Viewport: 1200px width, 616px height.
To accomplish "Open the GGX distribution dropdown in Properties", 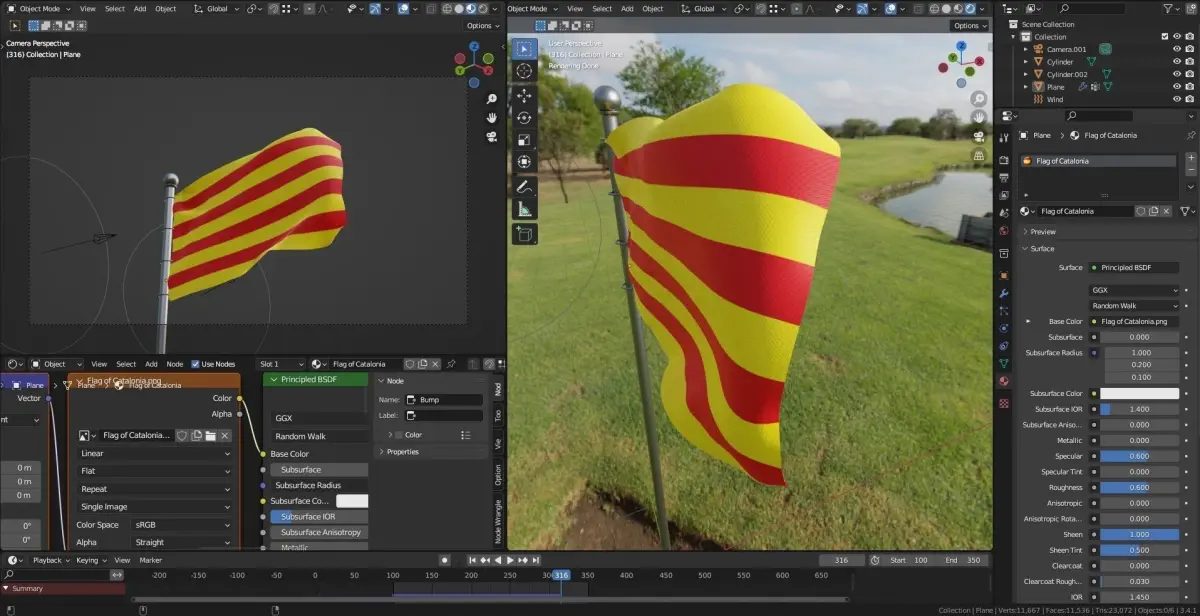I will tap(1135, 290).
